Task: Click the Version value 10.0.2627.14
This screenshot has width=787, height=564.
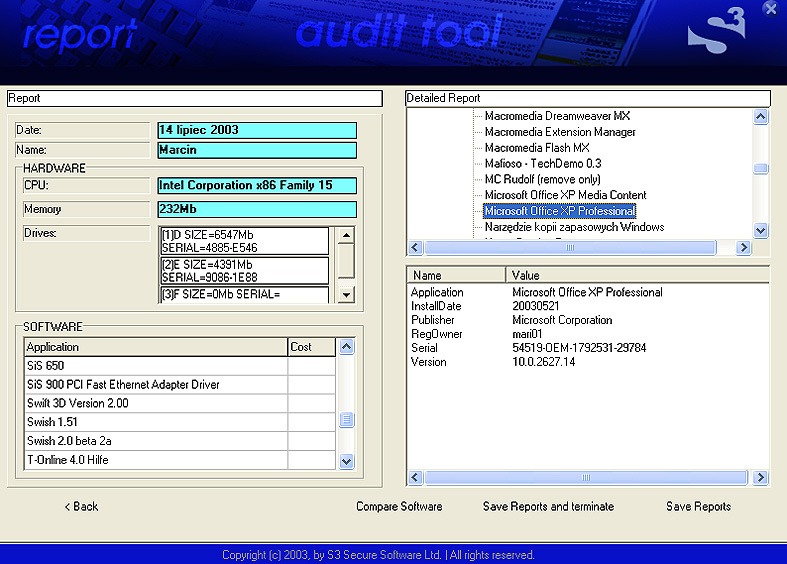Action: point(544,362)
